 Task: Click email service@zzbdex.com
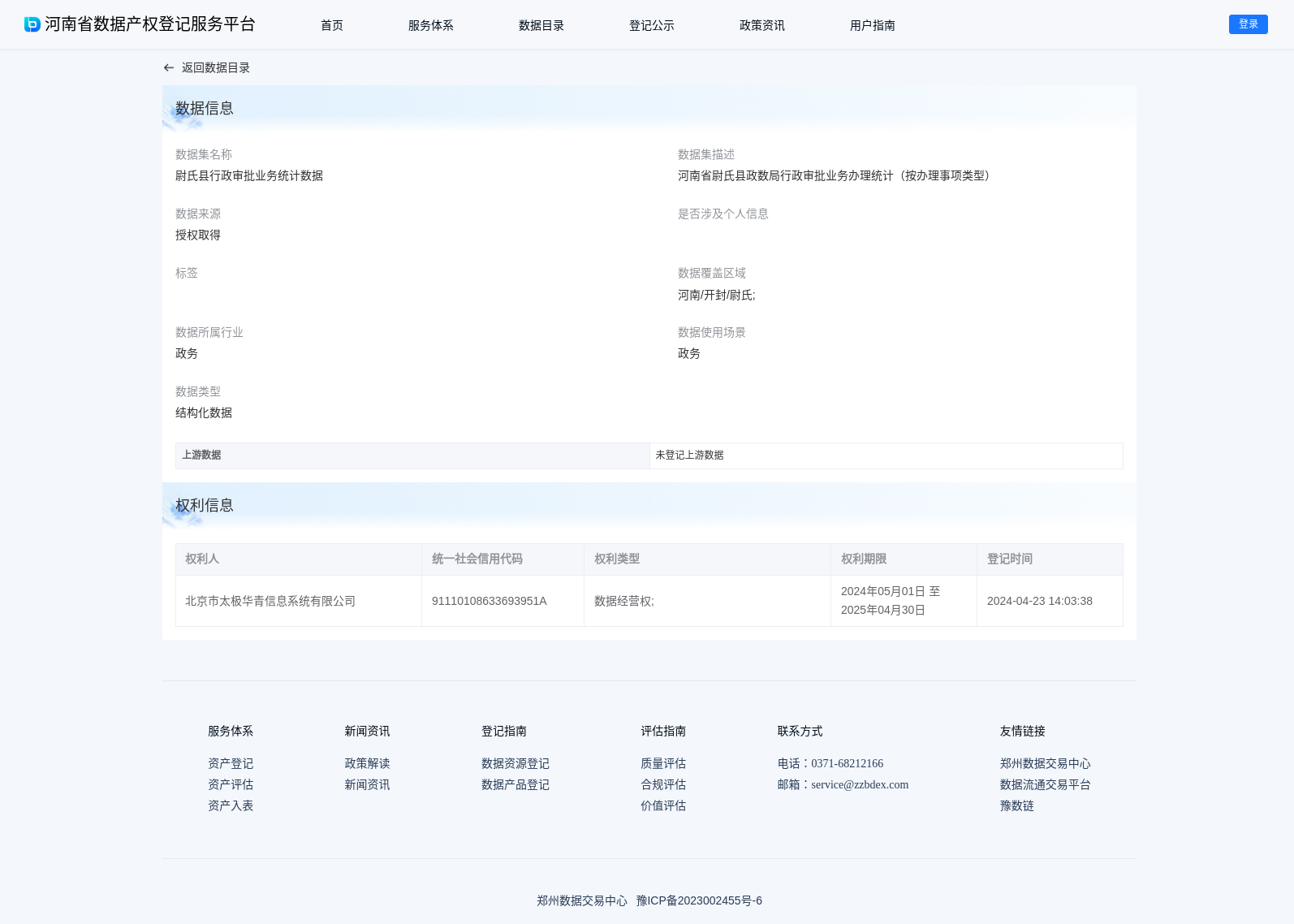[860, 784]
